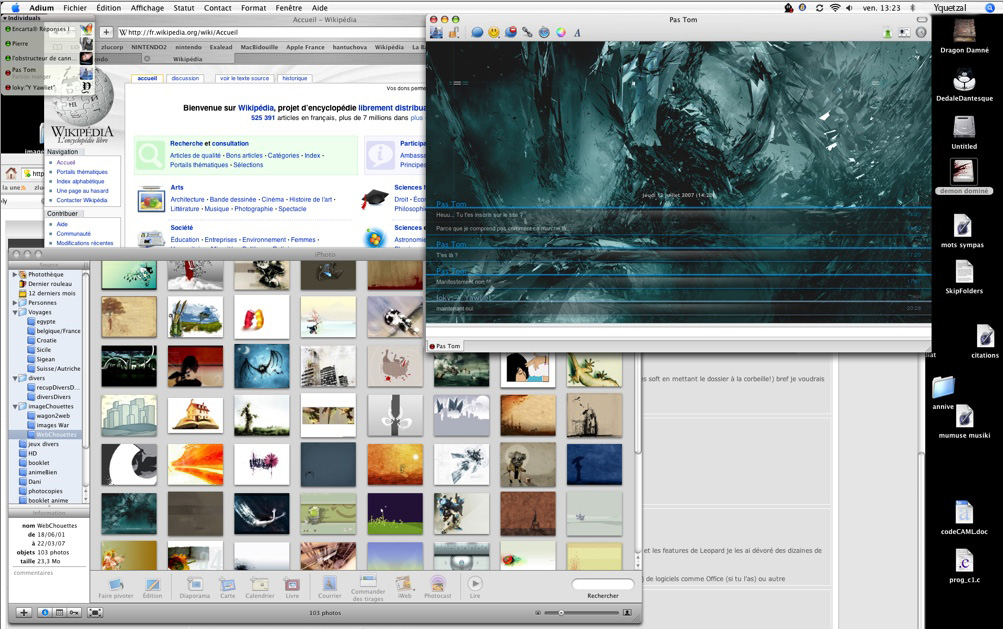Click the contact card icon in Adium toolbar

[904, 32]
